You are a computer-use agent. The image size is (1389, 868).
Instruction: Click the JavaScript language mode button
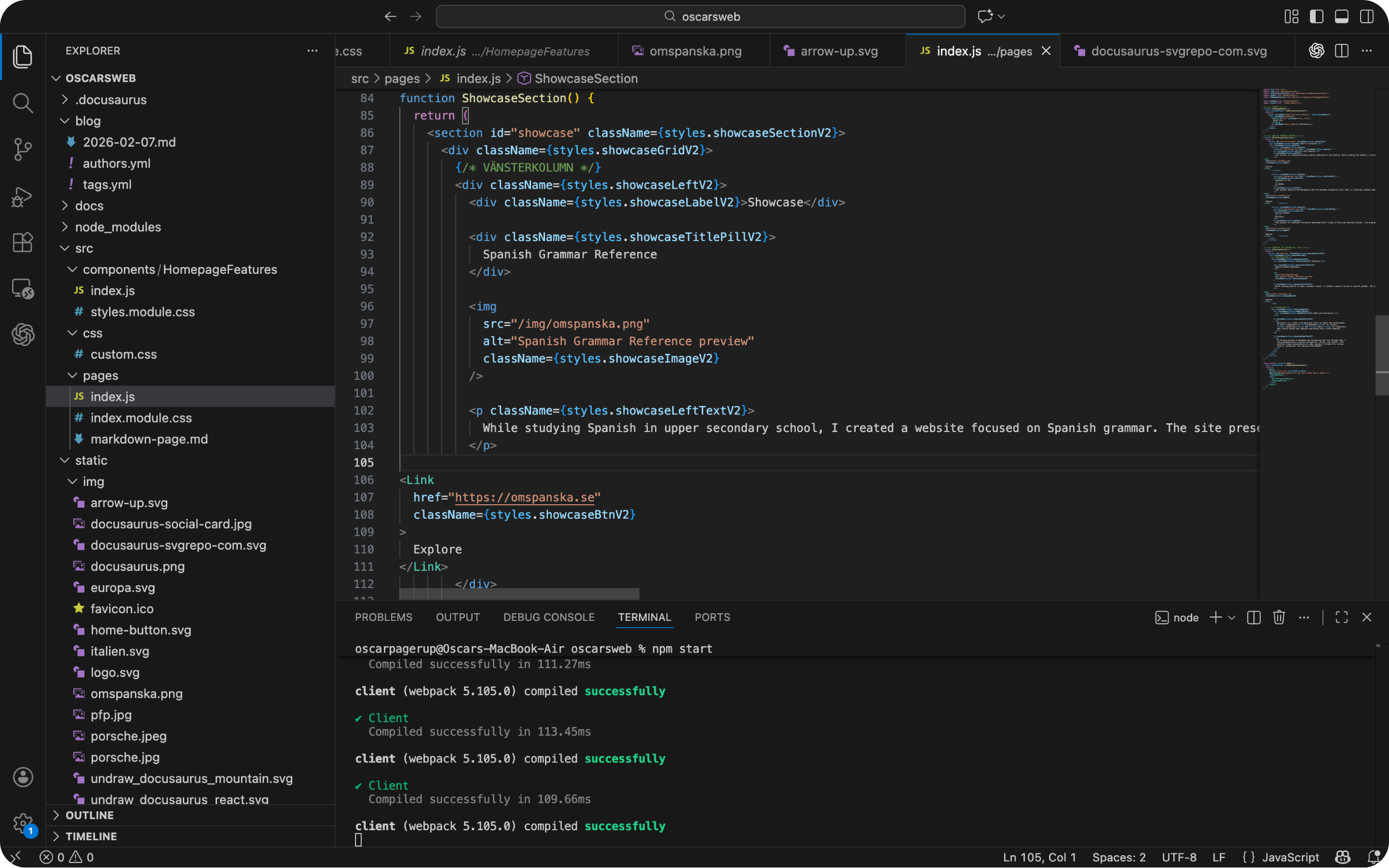[1290, 857]
